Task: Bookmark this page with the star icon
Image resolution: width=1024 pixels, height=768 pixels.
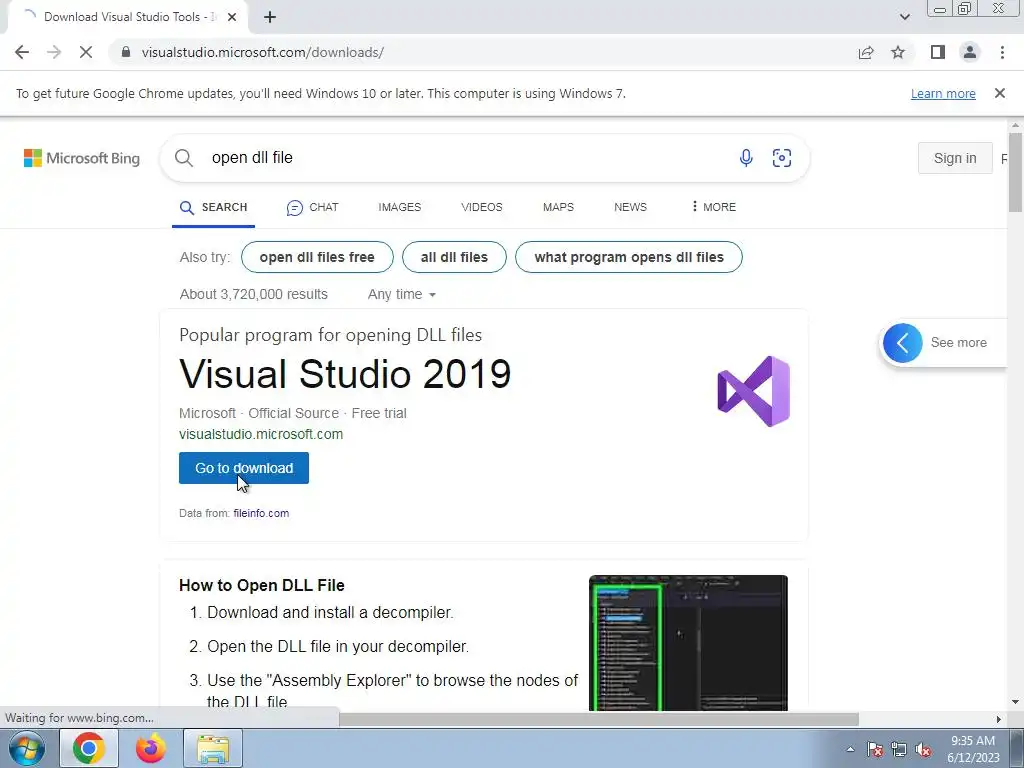Action: click(x=898, y=52)
